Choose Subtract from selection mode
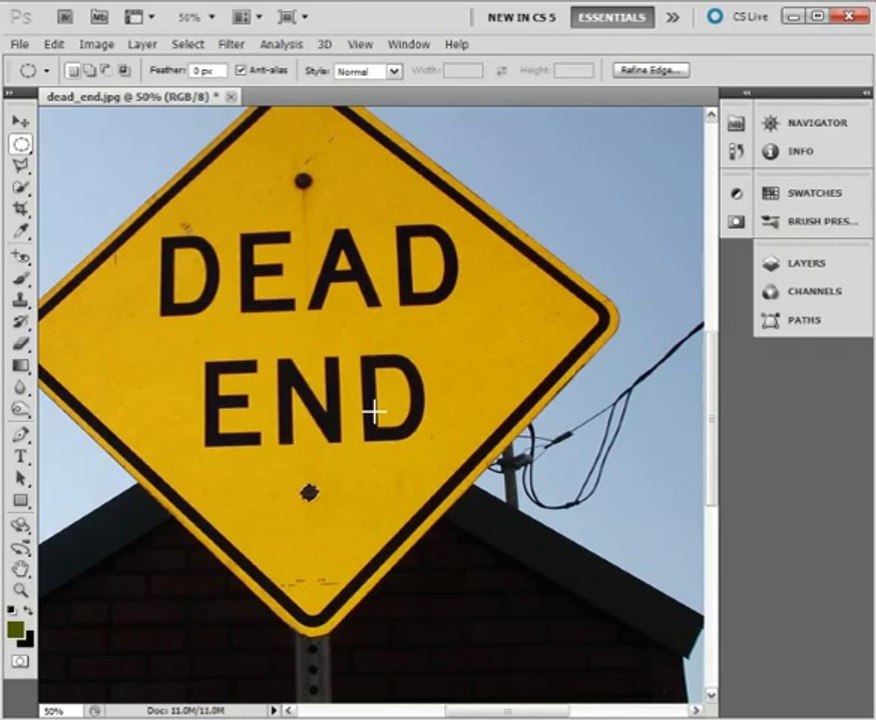 [x=106, y=70]
